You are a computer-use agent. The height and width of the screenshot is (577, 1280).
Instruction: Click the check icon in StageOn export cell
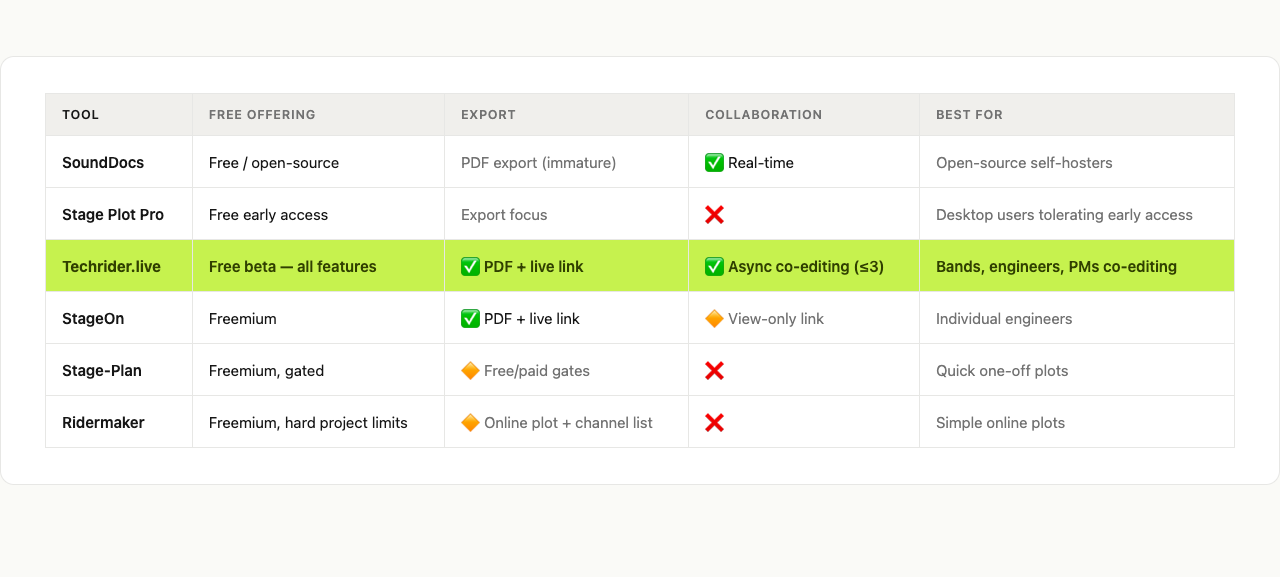tap(470, 319)
